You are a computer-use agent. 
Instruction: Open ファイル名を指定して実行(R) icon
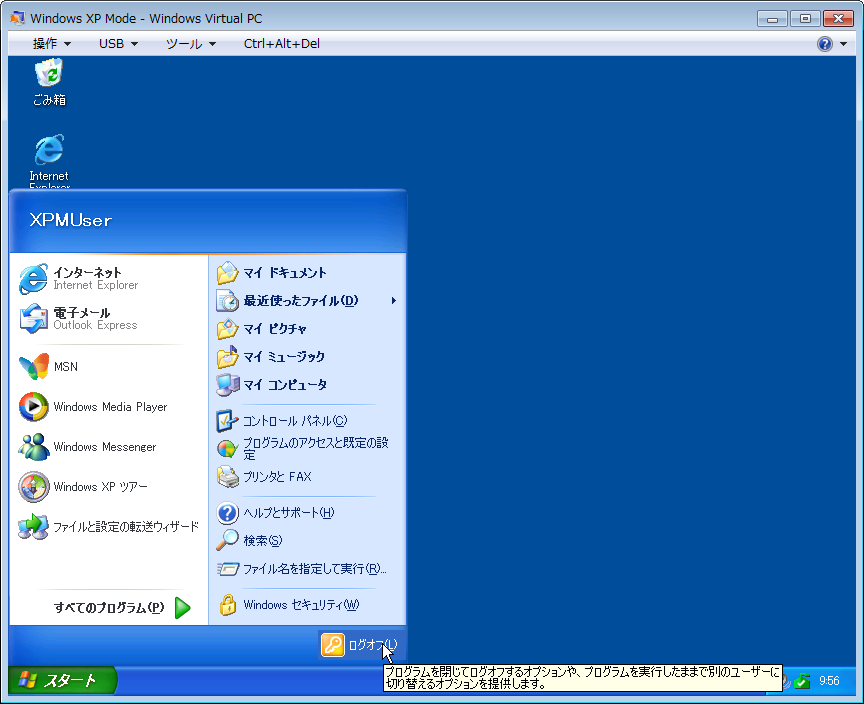pyautogui.click(x=227, y=568)
